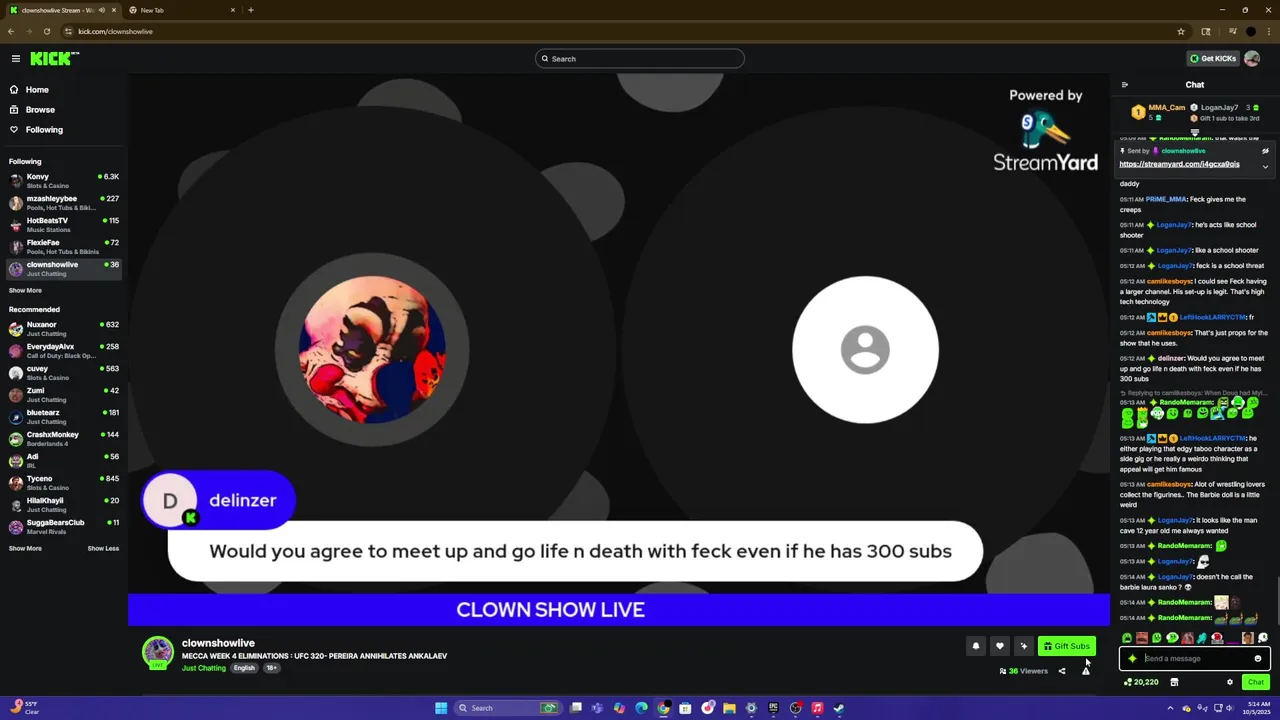Open Epic Games Launcher from taskbar
This screenshot has height=720, width=1280.
pos(773,708)
